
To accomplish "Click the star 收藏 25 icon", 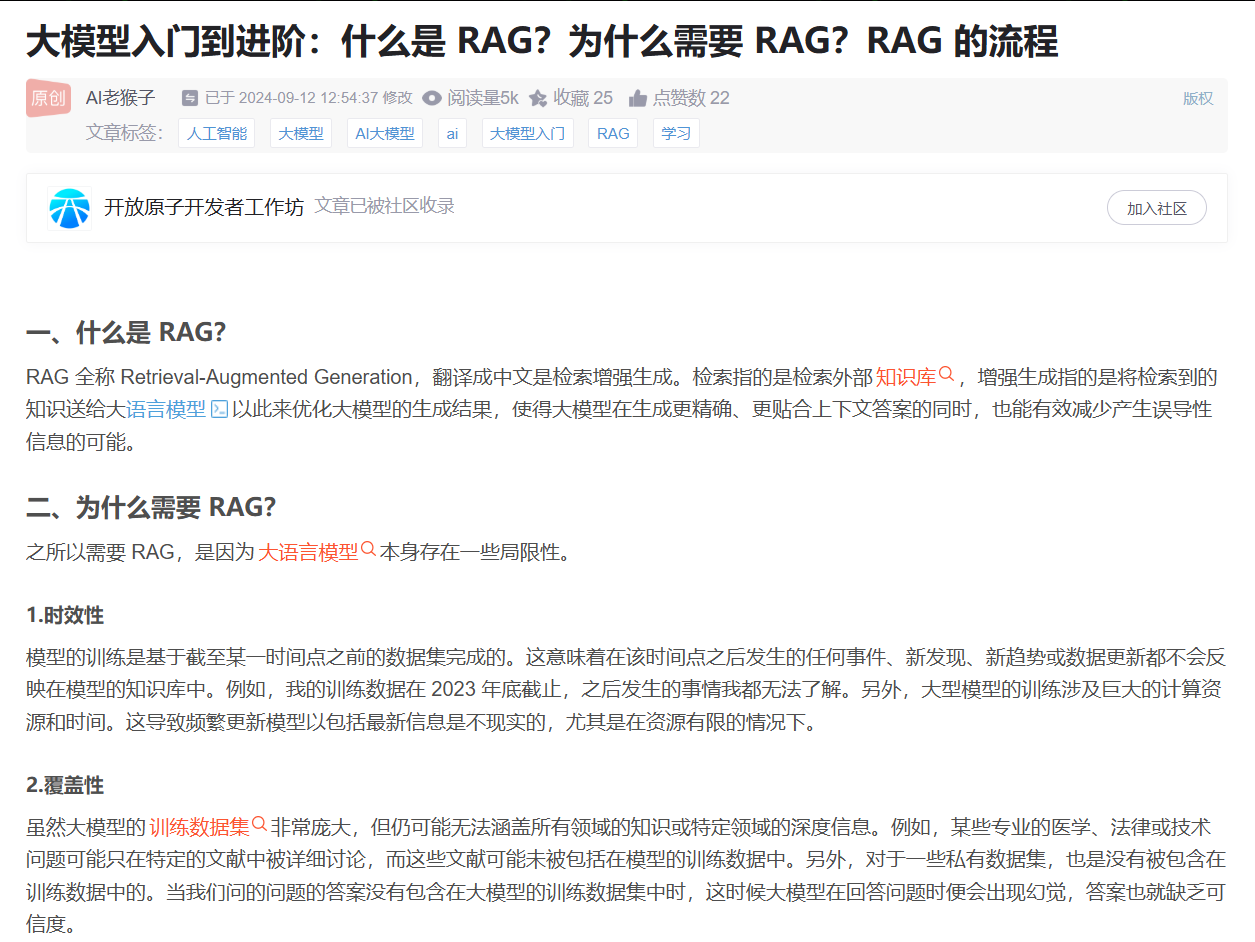I will pos(538,98).
